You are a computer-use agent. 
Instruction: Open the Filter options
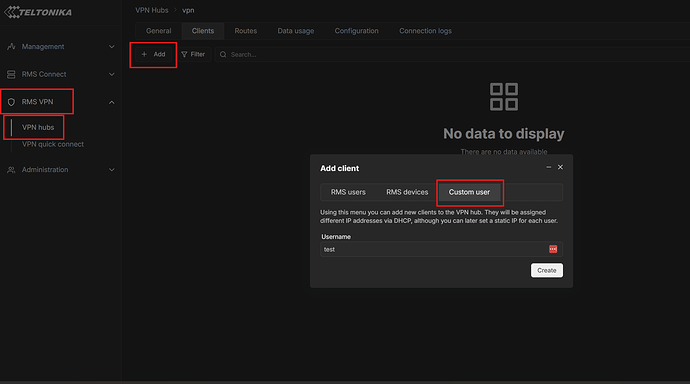193,55
